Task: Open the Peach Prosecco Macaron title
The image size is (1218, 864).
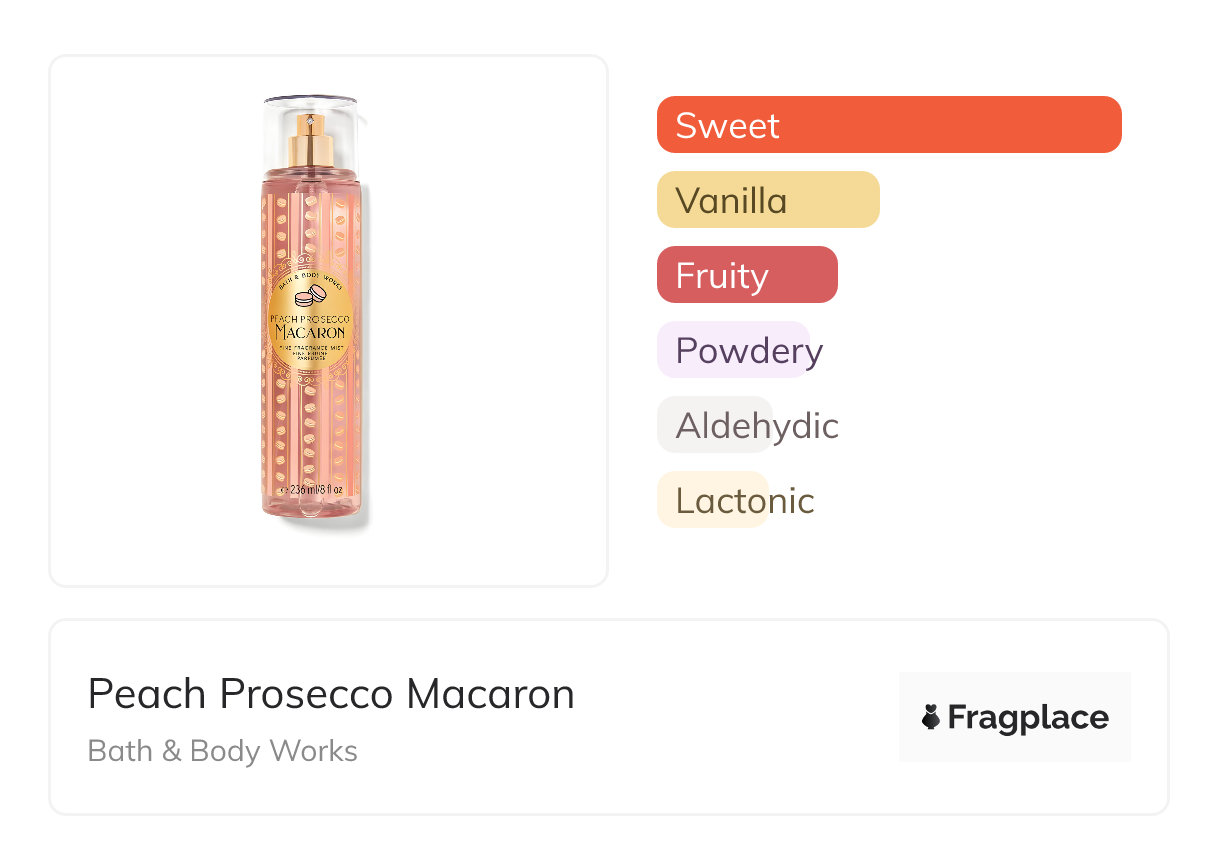Action: click(x=331, y=694)
